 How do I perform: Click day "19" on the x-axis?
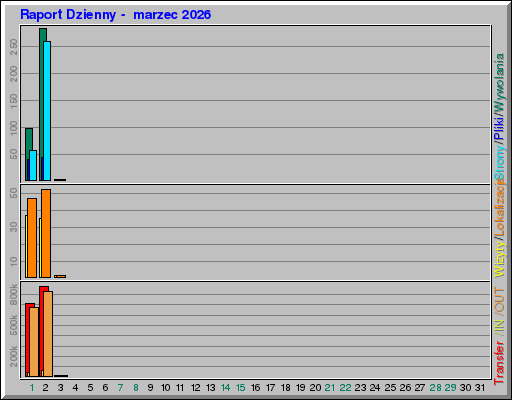301,388
